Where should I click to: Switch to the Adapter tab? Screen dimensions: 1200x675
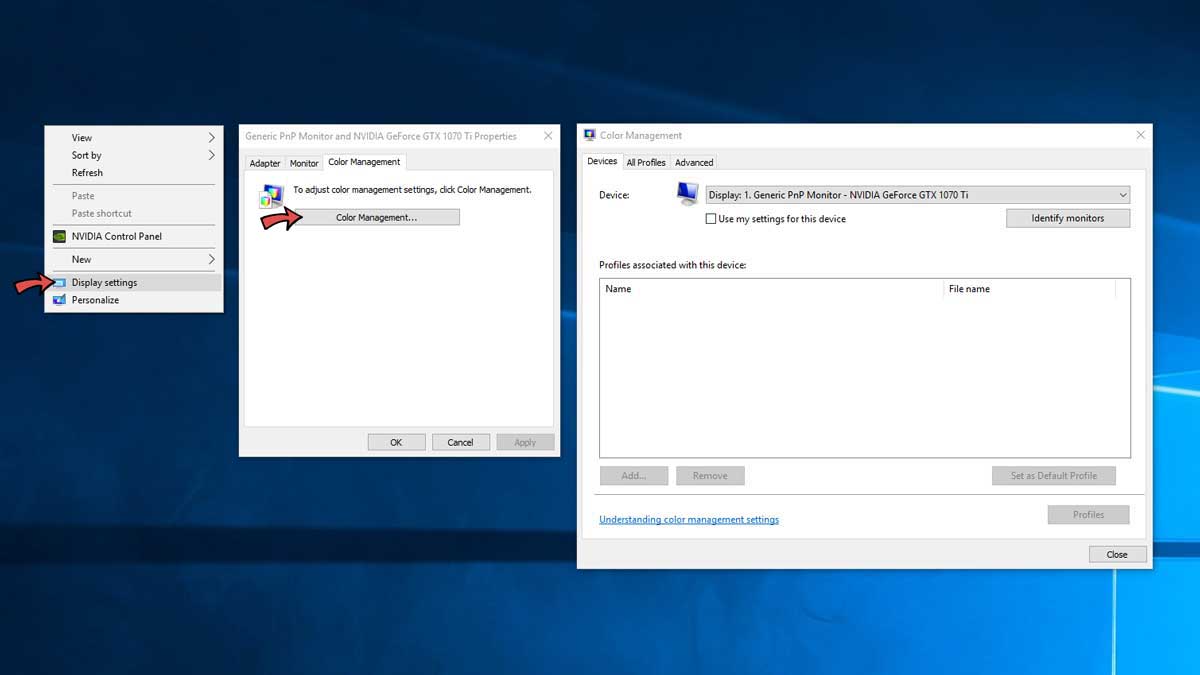pyautogui.click(x=265, y=162)
